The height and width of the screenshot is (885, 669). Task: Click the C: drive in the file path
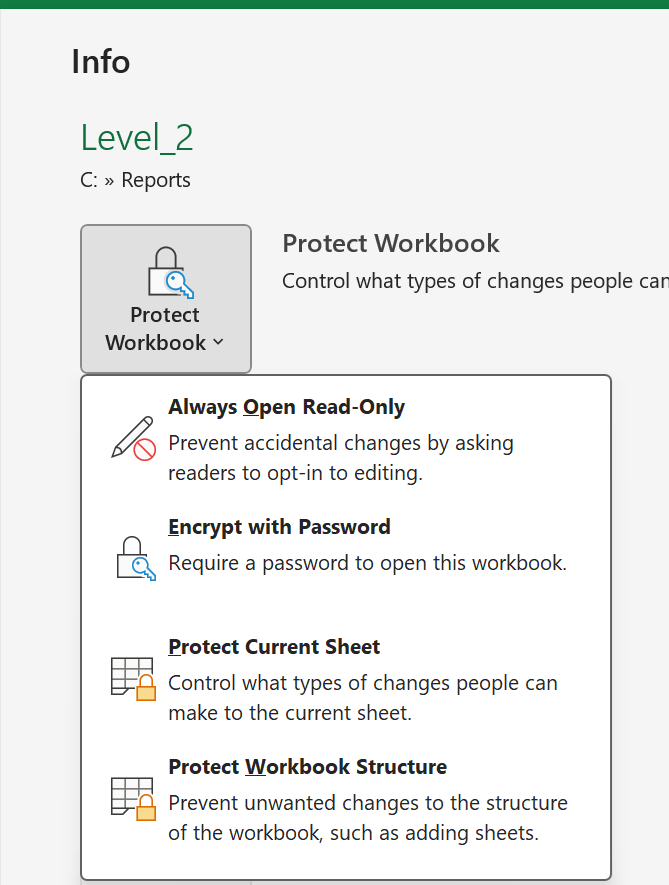[x=89, y=180]
